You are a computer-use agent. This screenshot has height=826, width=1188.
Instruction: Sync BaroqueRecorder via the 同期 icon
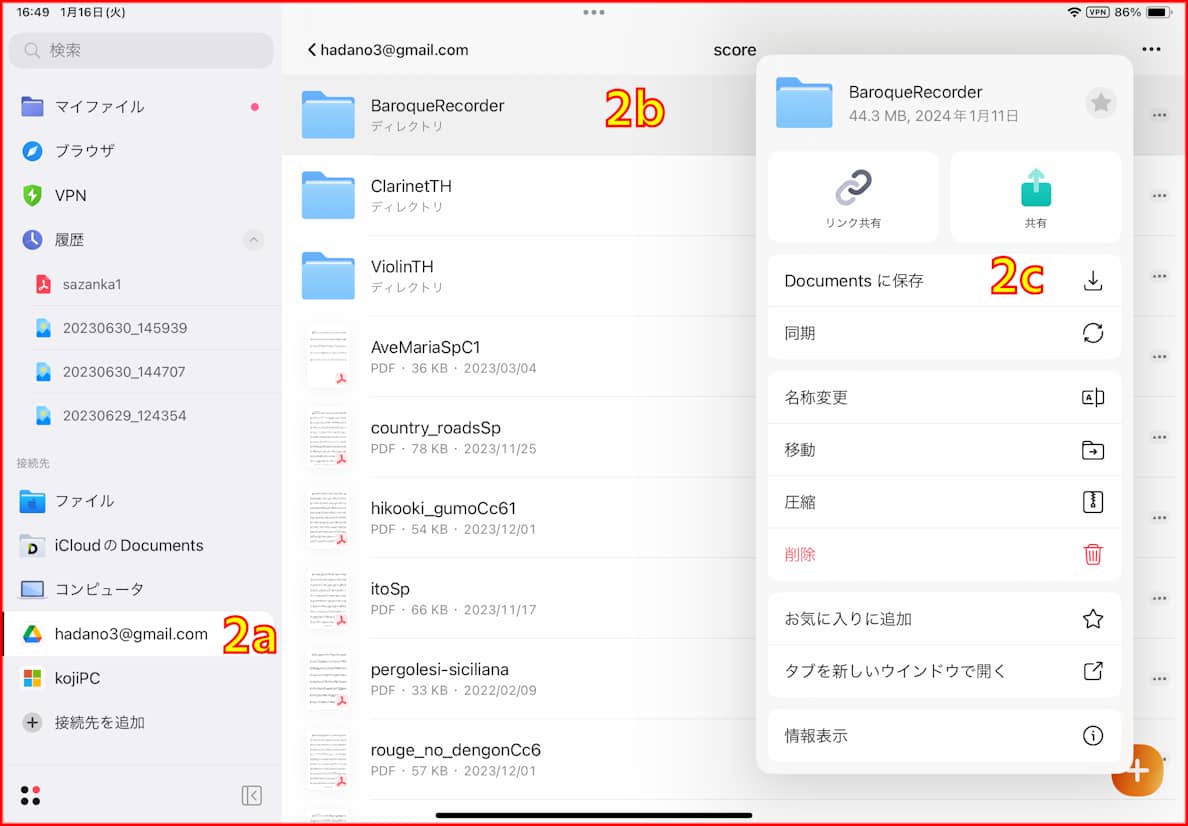(1093, 333)
